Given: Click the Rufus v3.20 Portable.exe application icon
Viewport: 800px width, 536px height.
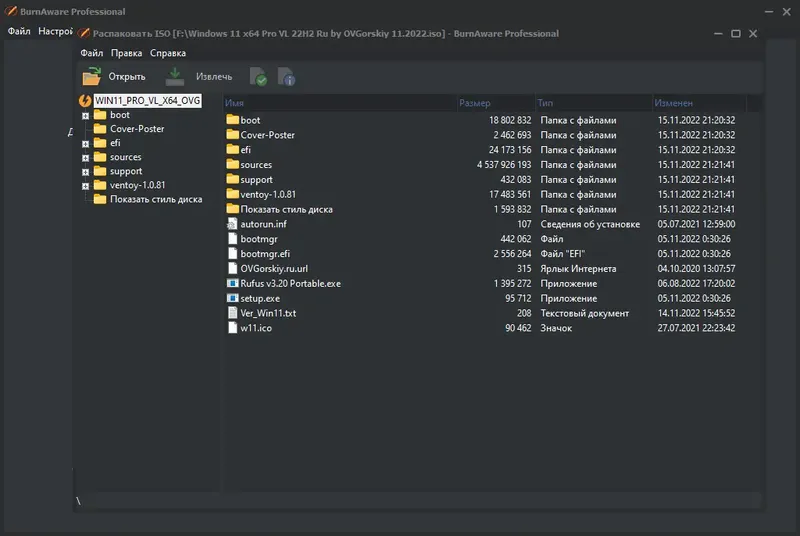Looking at the screenshot, I should click(232, 283).
